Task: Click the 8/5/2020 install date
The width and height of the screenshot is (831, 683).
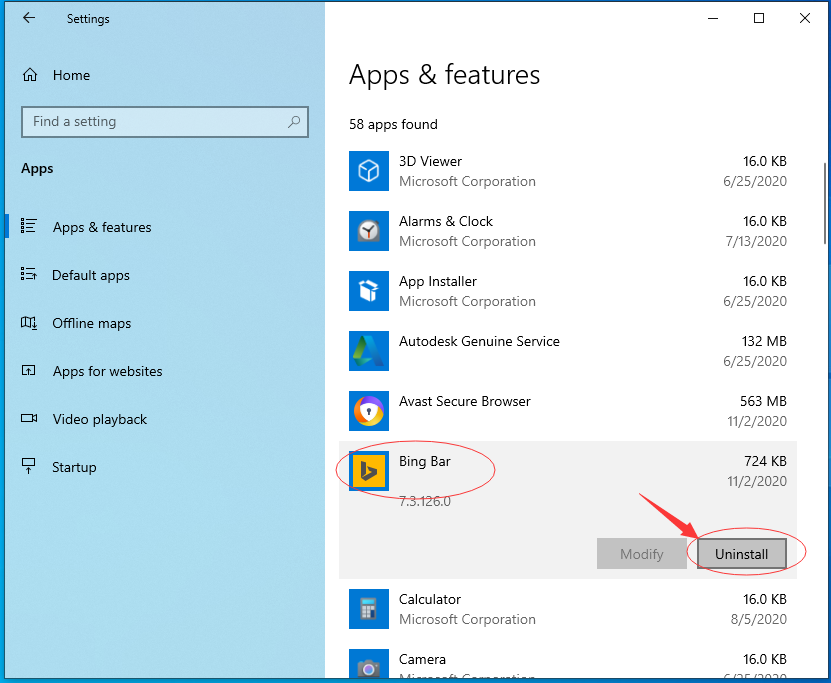Action: click(x=758, y=619)
